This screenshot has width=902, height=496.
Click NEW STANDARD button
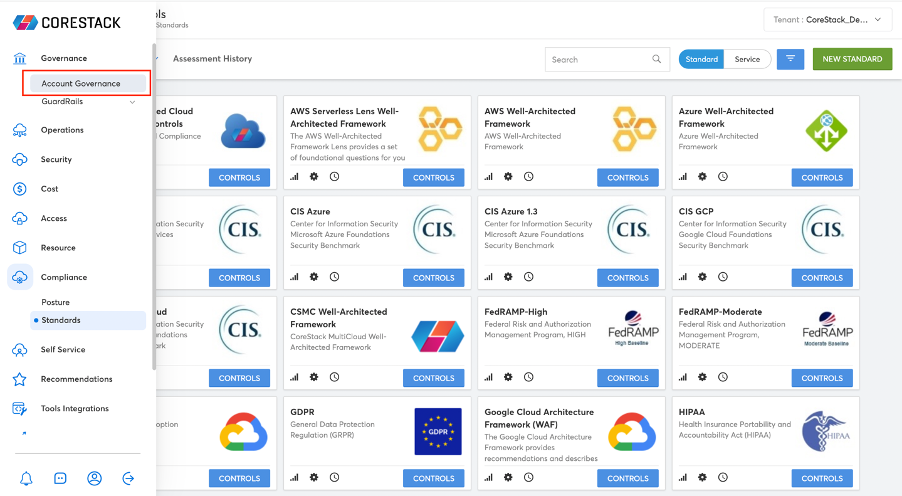[852, 59]
